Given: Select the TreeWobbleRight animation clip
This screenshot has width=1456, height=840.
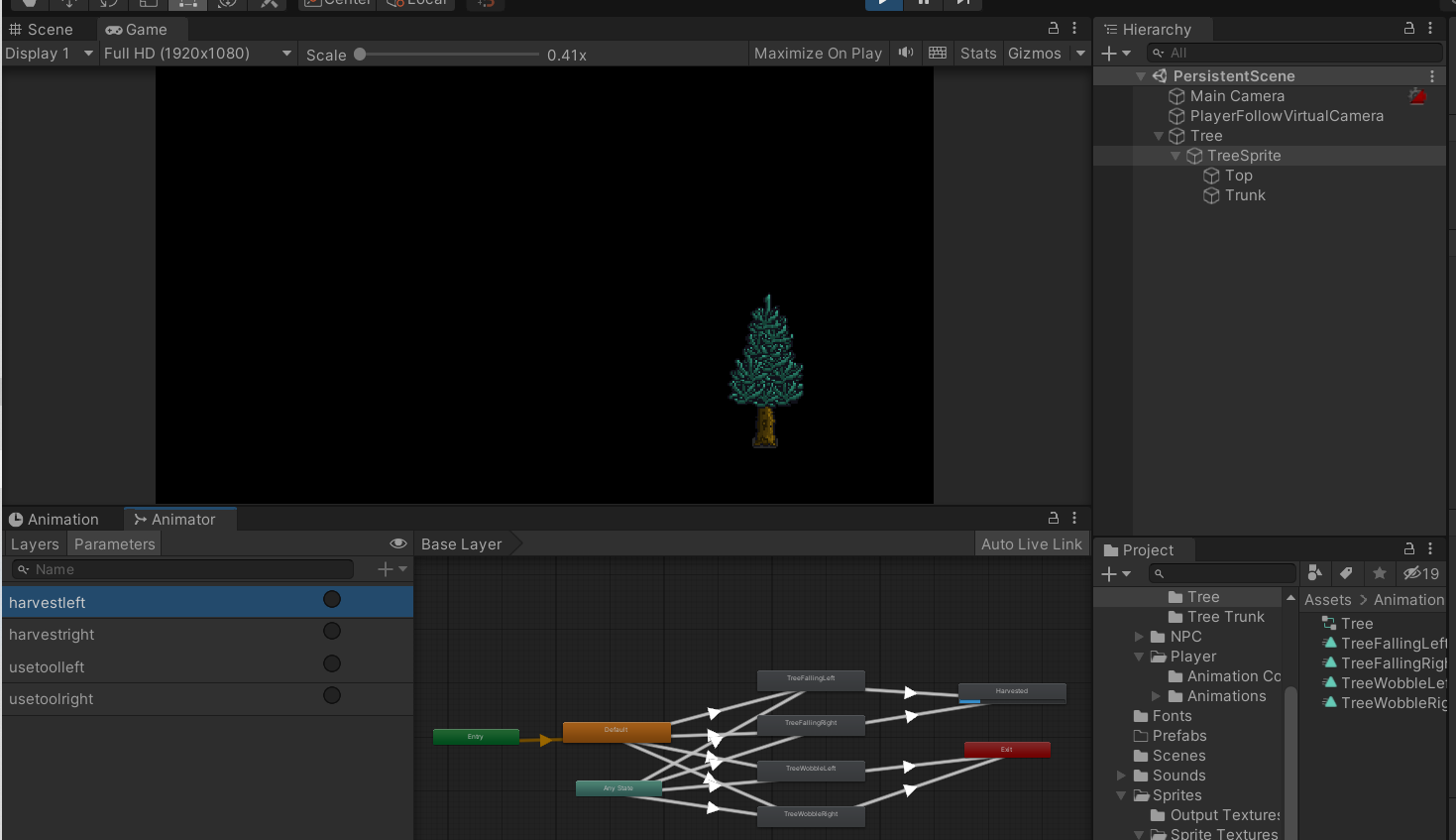Looking at the screenshot, I should click(1385, 703).
